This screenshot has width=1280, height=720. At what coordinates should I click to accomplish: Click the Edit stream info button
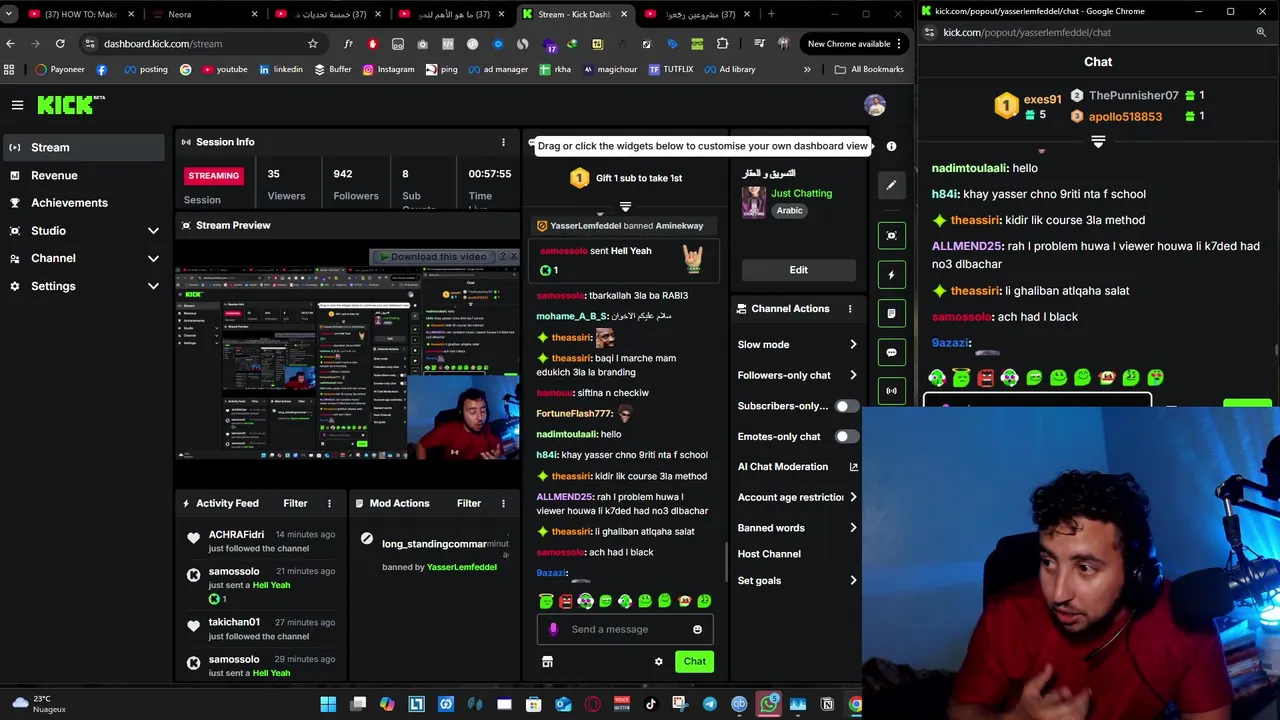tap(798, 270)
